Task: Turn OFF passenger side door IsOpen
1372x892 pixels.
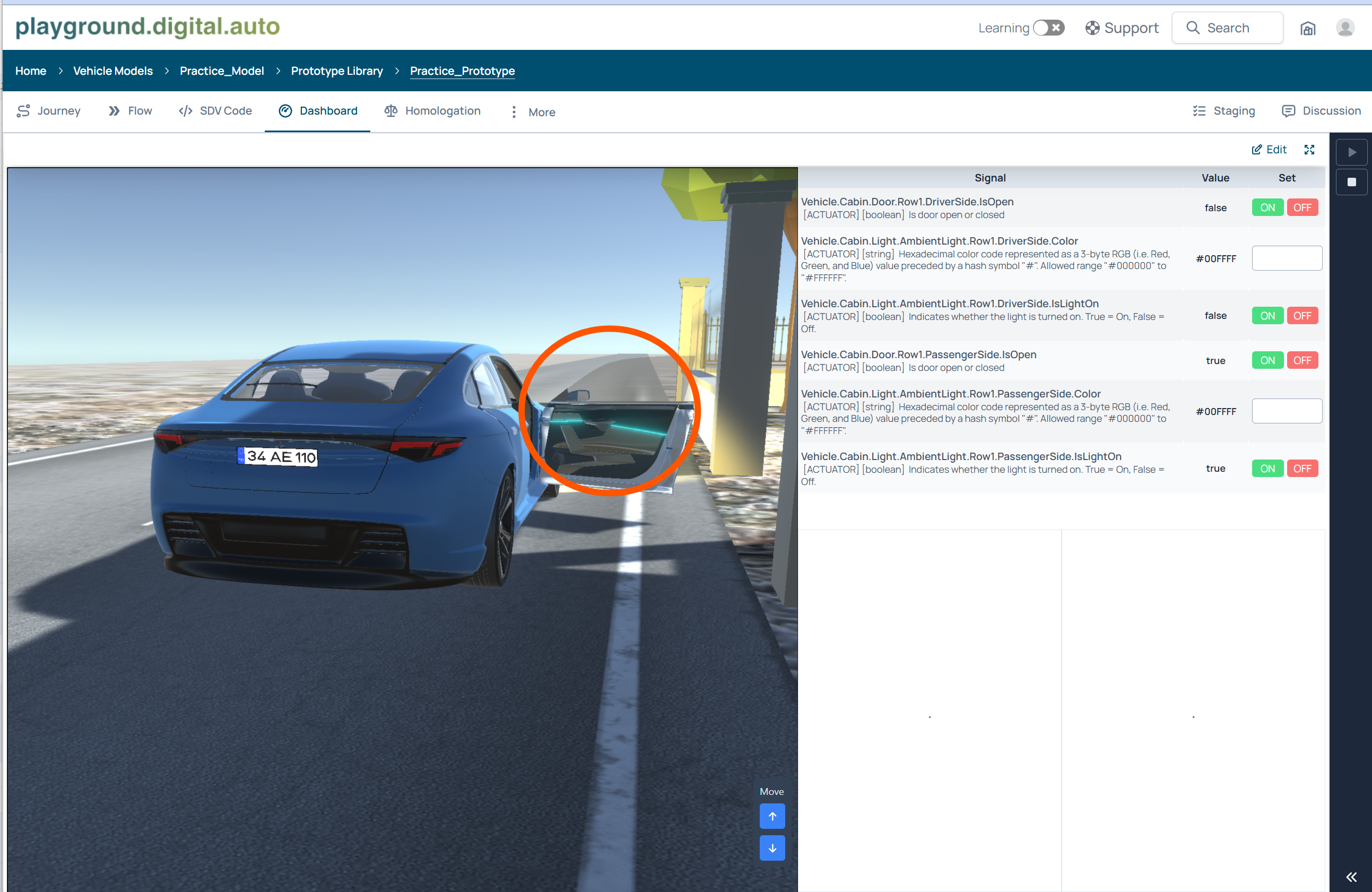Action: [x=1301, y=360]
